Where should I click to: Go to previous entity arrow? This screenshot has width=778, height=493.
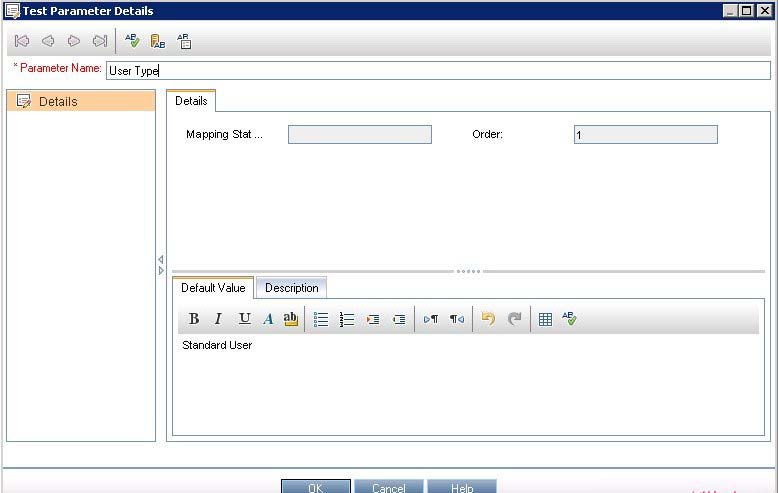pos(48,41)
